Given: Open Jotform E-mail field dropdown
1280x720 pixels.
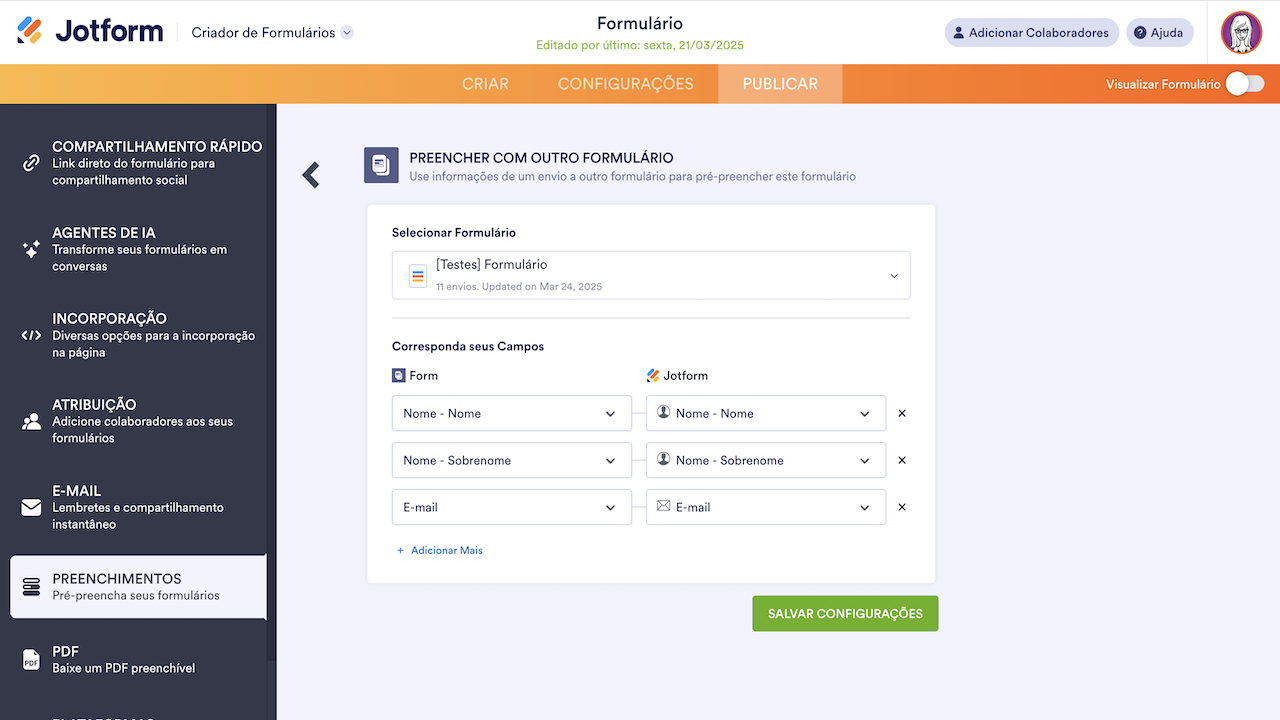Looking at the screenshot, I should click(766, 507).
